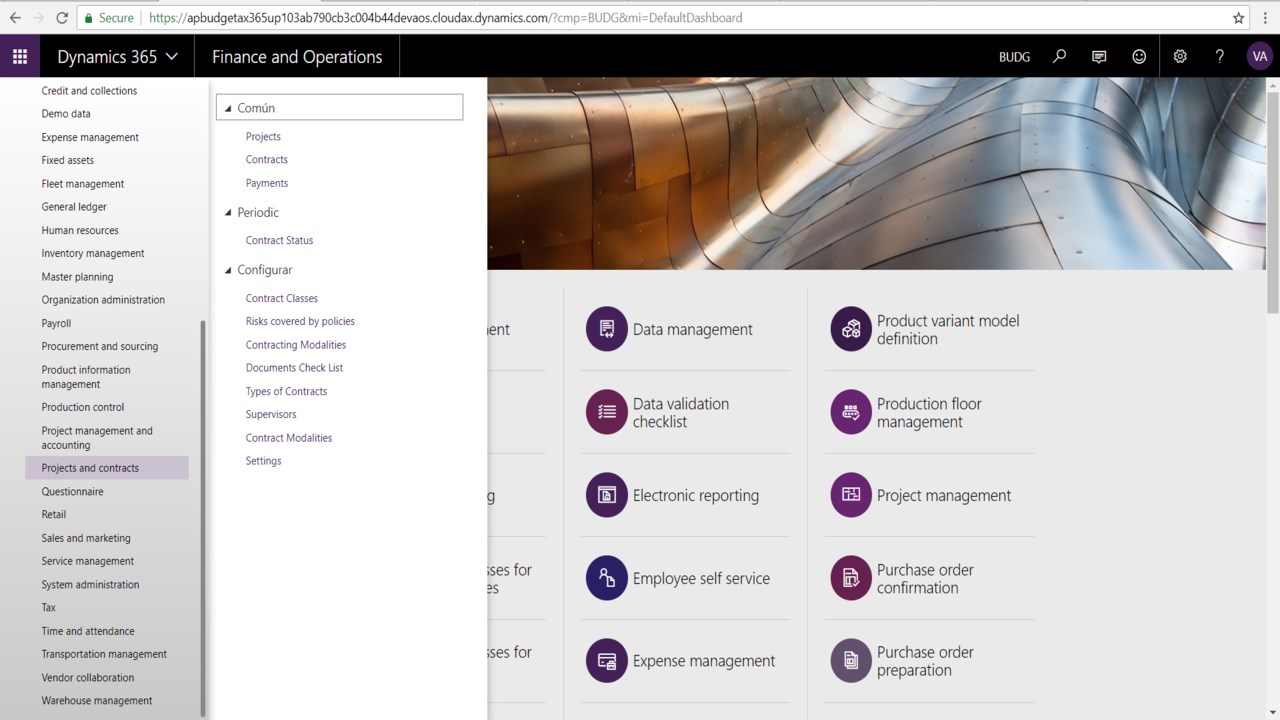This screenshot has width=1280, height=720.
Task: Click the Purchase order confirmation tile icon
Action: click(851, 578)
